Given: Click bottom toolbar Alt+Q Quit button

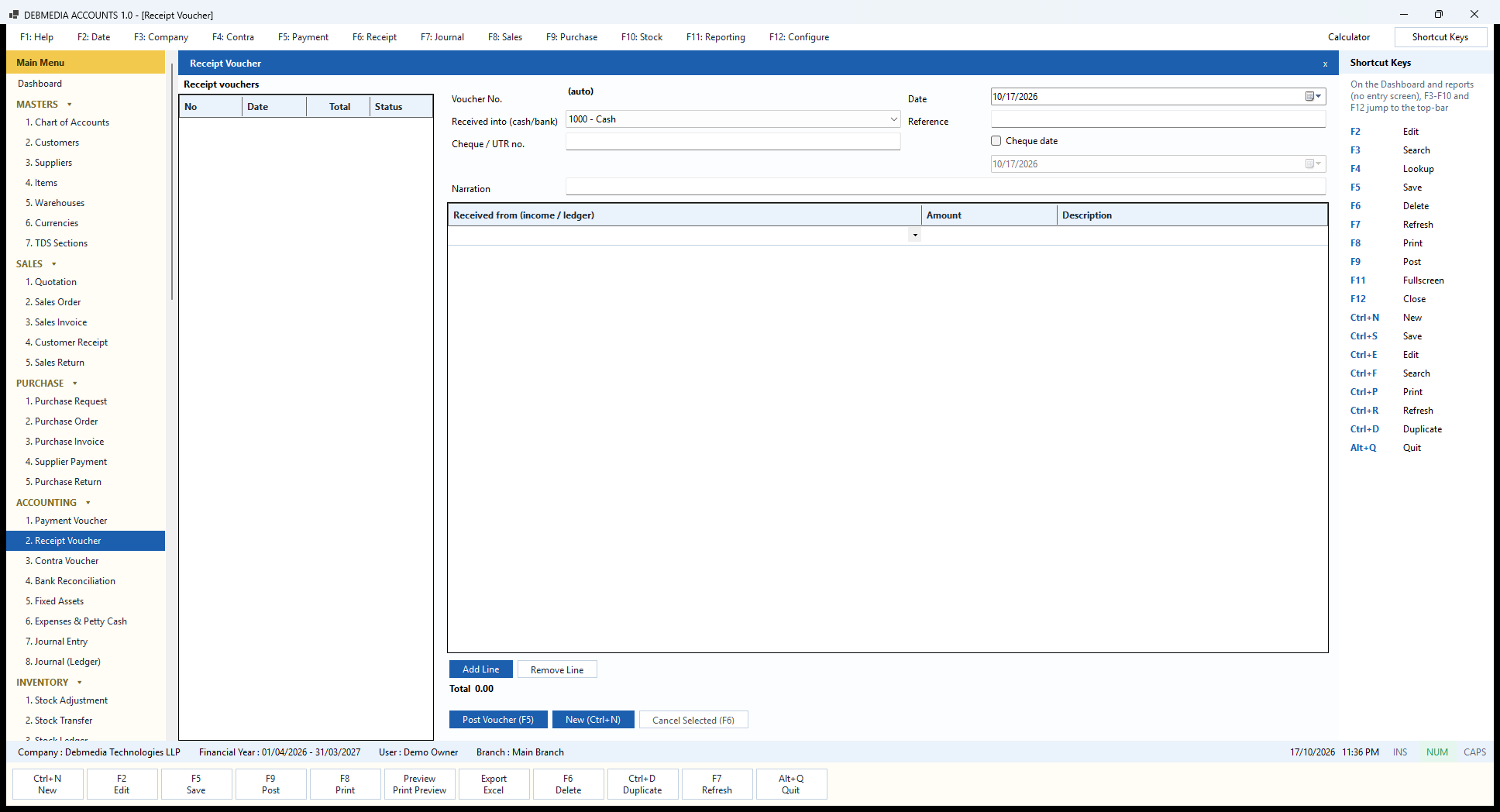Looking at the screenshot, I should click(791, 784).
